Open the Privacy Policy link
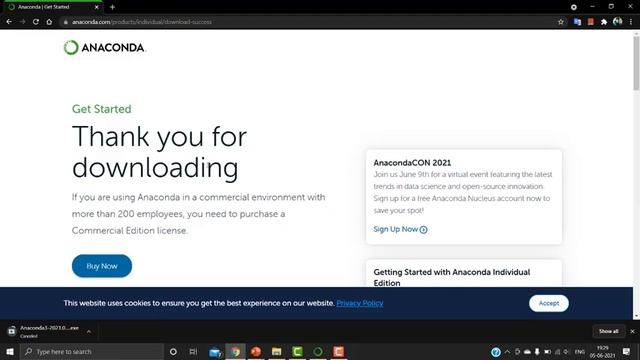The width and height of the screenshot is (640, 360). pyautogui.click(x=360, y=303)
